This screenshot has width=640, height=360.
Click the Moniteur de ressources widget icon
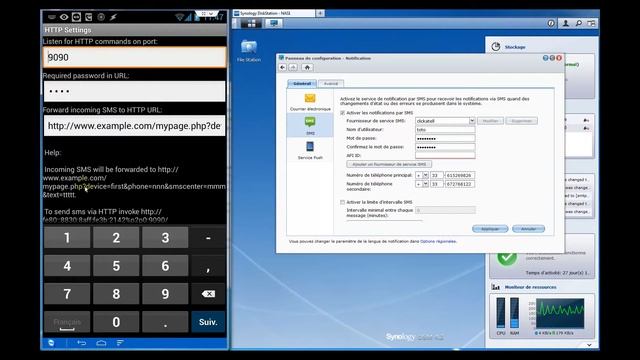pos(496,287)
